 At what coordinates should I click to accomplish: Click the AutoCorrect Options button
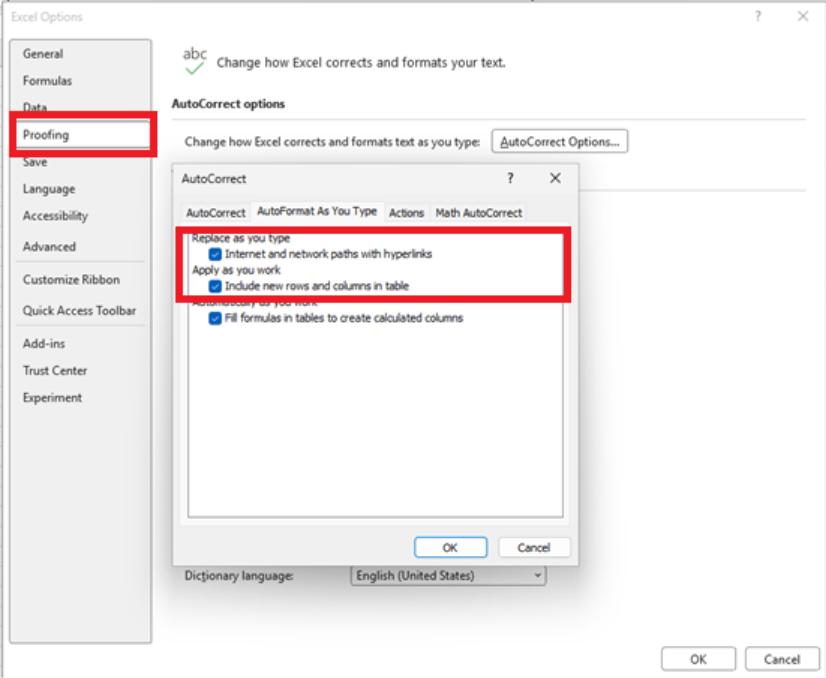[559, 141]
